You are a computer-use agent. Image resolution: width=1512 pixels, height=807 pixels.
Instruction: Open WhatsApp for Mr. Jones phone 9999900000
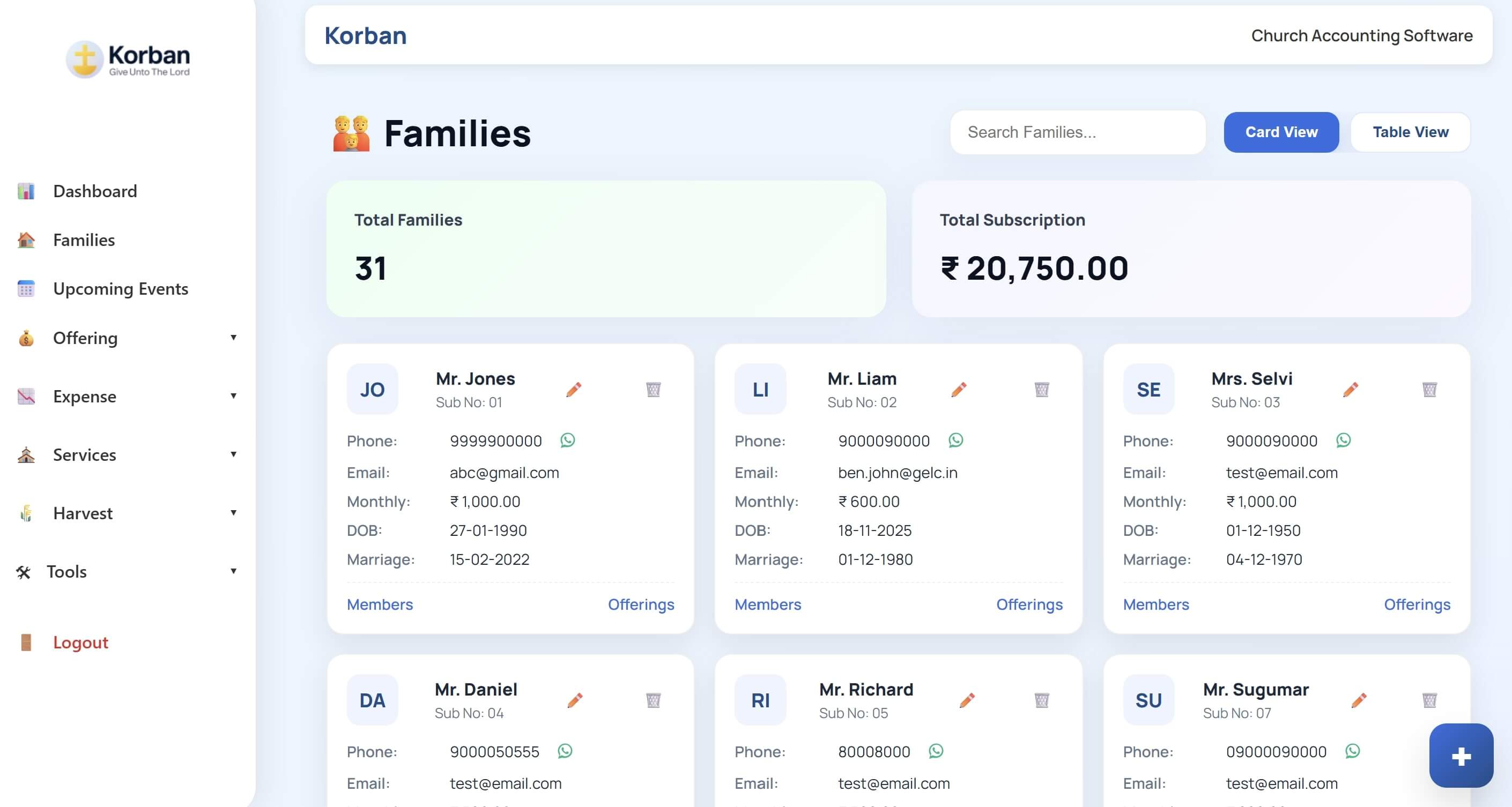coord(568,440)
